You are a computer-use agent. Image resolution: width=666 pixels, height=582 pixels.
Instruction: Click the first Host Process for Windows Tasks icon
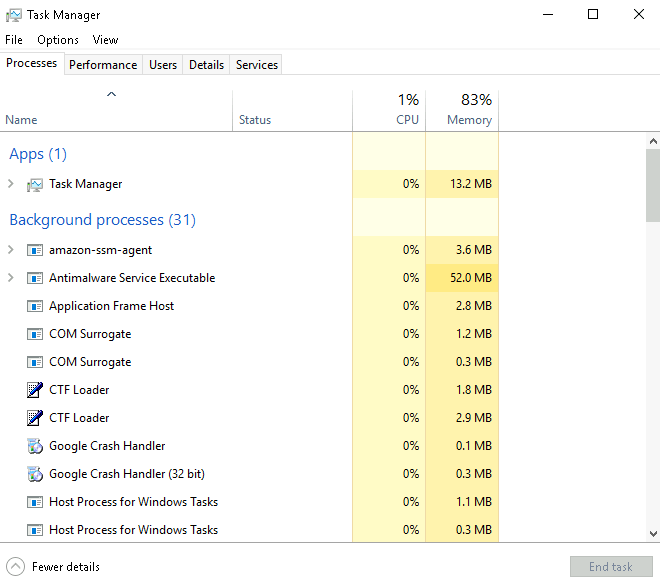pos(35,502)
